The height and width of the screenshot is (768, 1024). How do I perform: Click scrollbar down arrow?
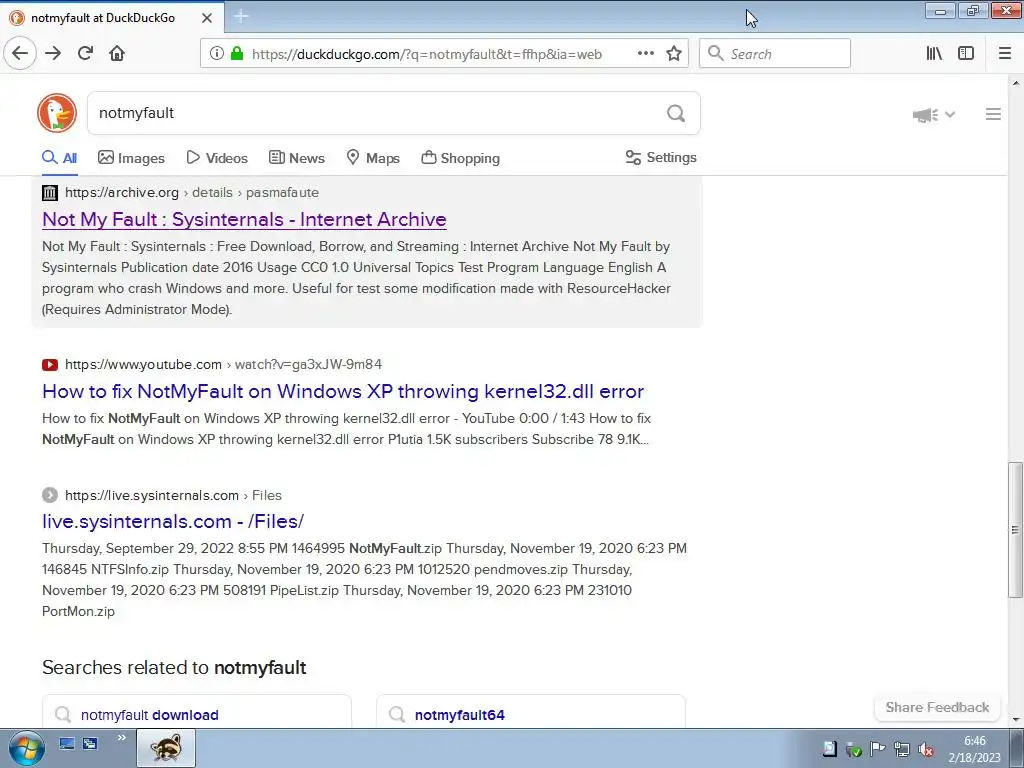pos(1015,720)
